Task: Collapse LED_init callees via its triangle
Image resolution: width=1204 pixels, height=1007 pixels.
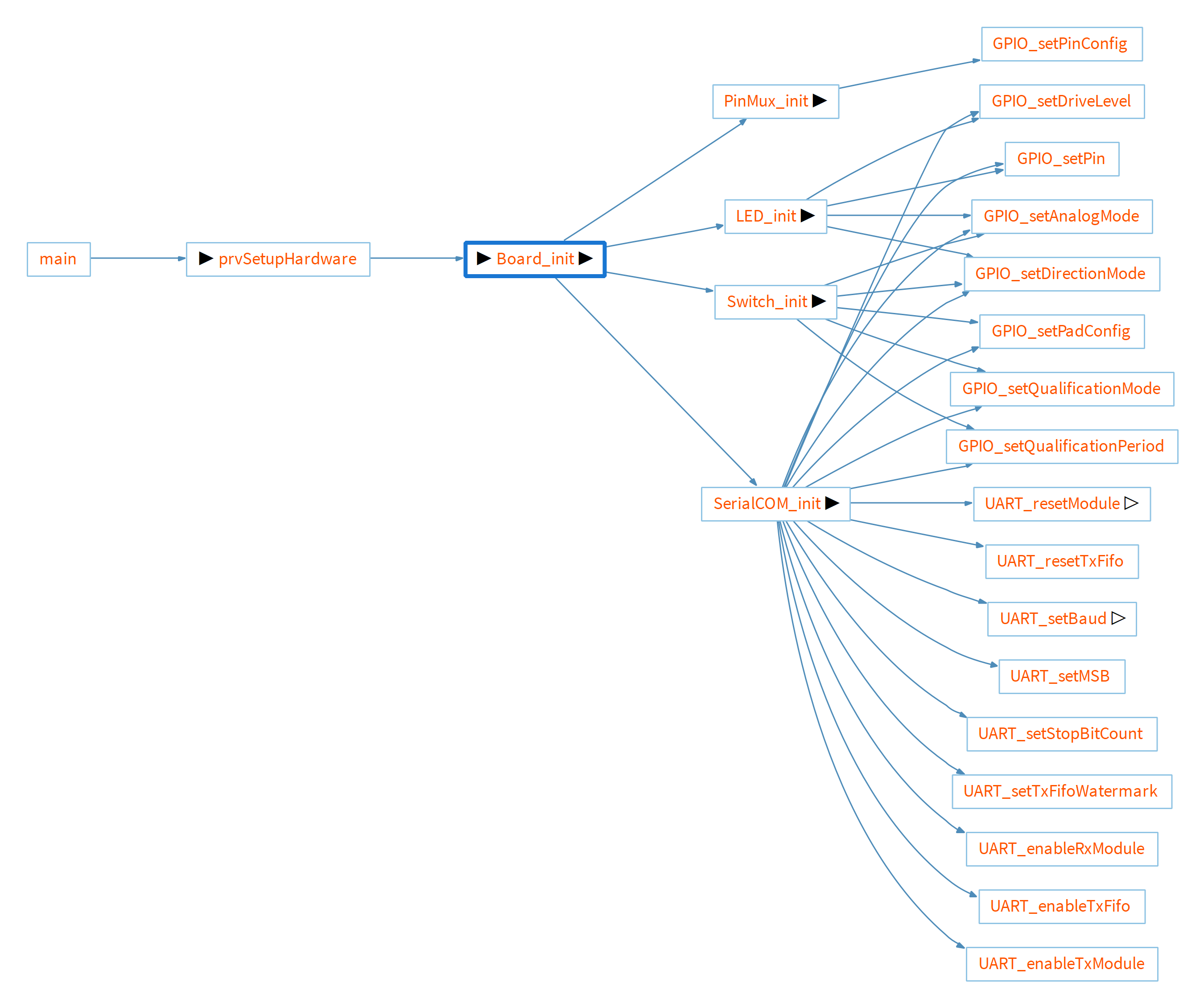Action: point(808,215)
